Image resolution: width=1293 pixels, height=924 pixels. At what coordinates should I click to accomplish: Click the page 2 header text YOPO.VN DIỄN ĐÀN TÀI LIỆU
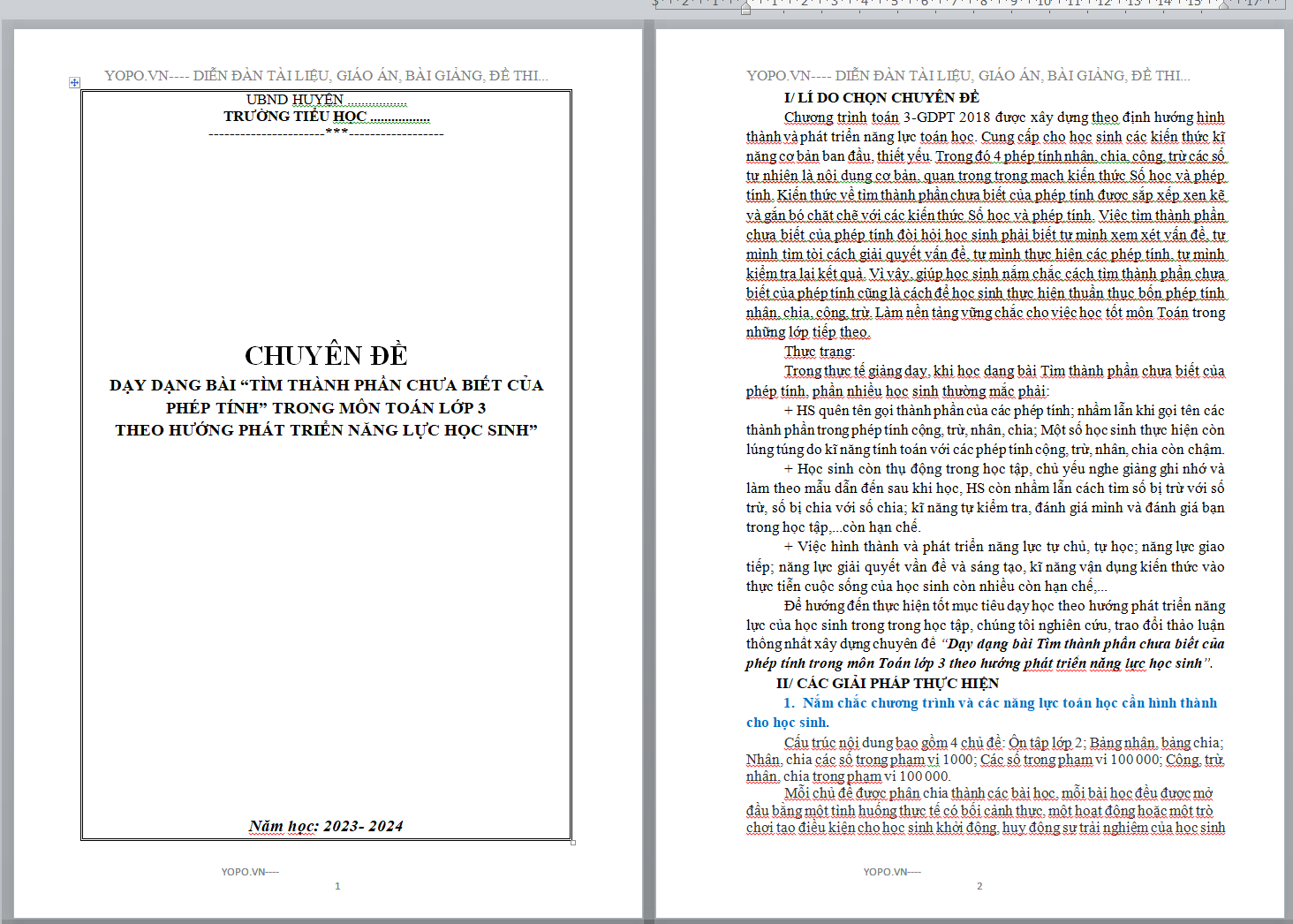[x=968, y=76]
